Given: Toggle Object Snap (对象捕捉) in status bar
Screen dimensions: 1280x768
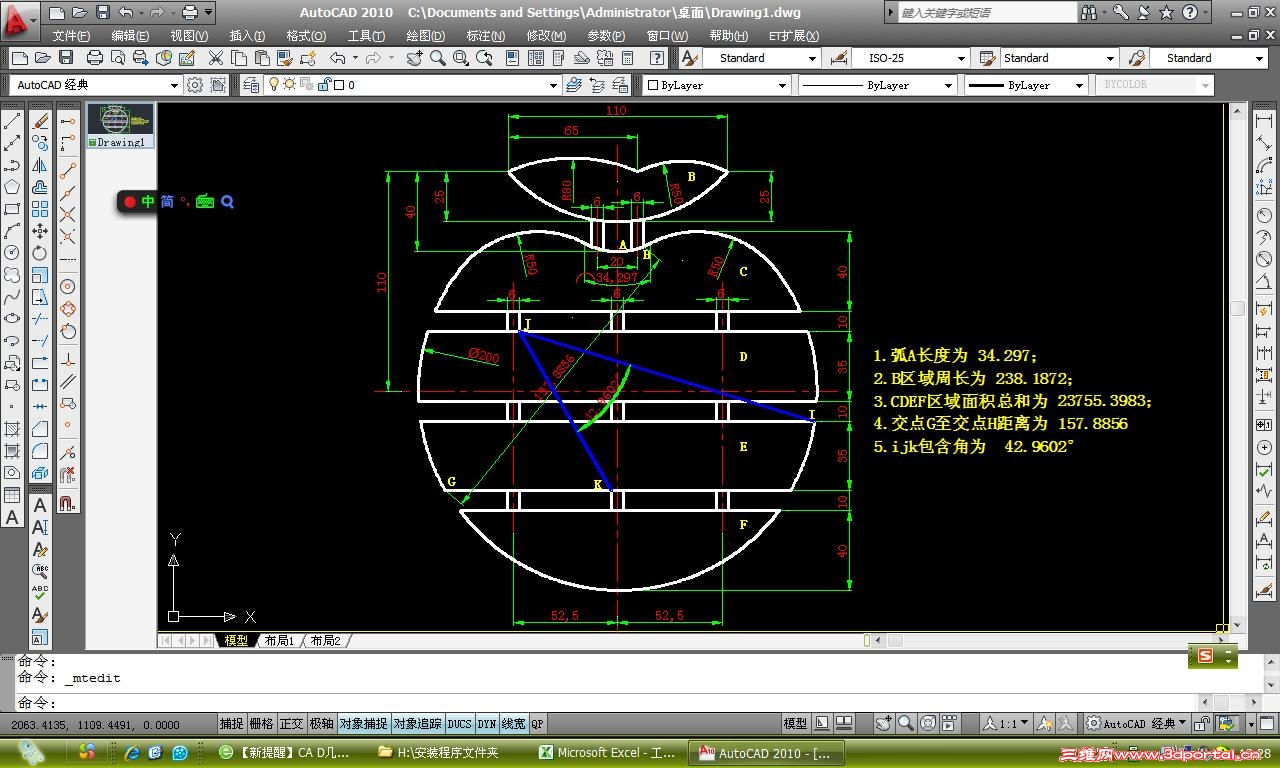Looking at the screenshot, I should click(x=363, y=724).
